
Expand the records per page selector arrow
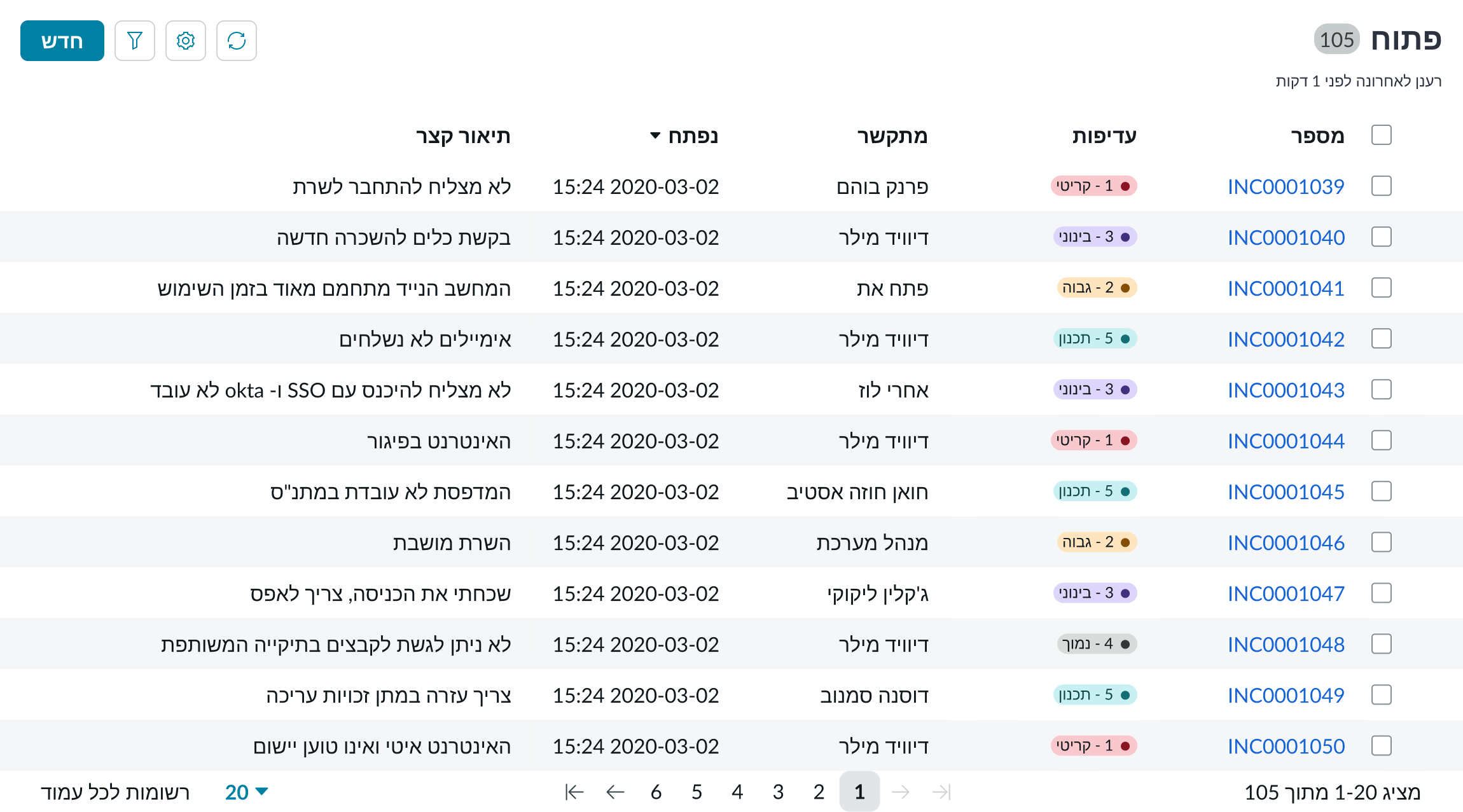click(x=261, y=792)
